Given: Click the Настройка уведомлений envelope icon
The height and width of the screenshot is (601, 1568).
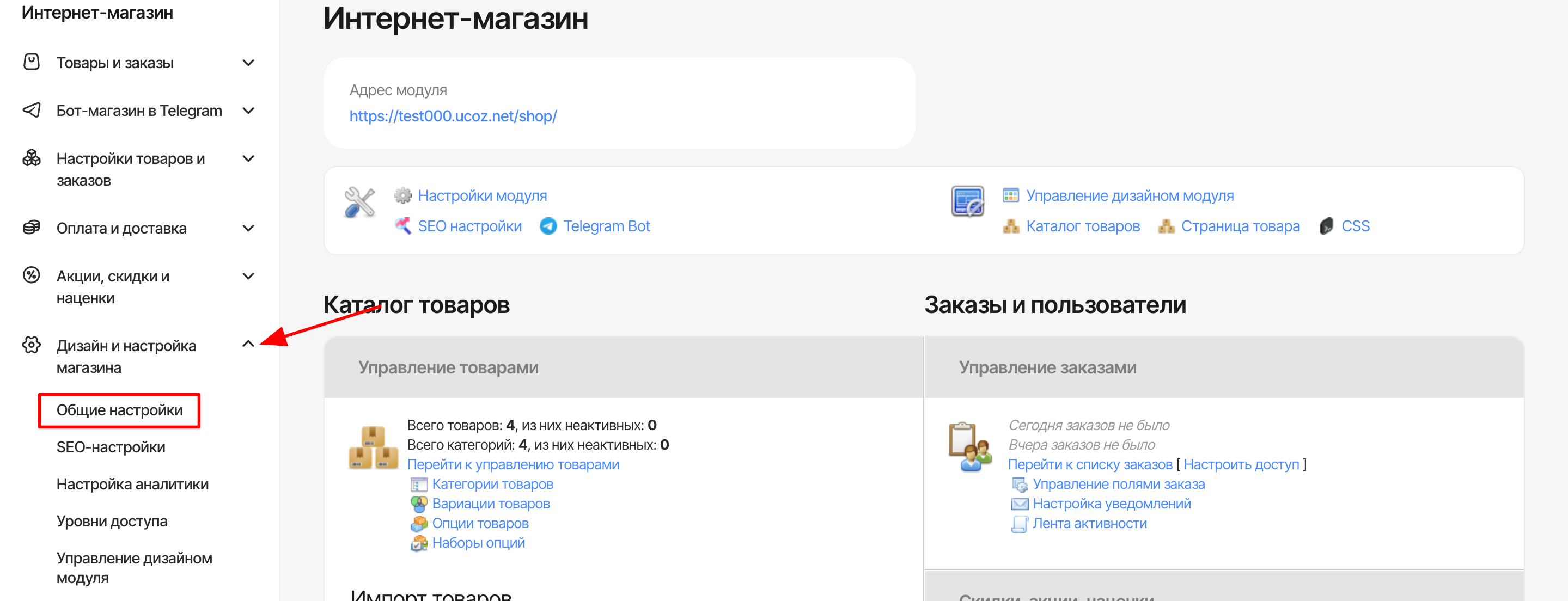Looking at the screenshot, I should 1019,504.
